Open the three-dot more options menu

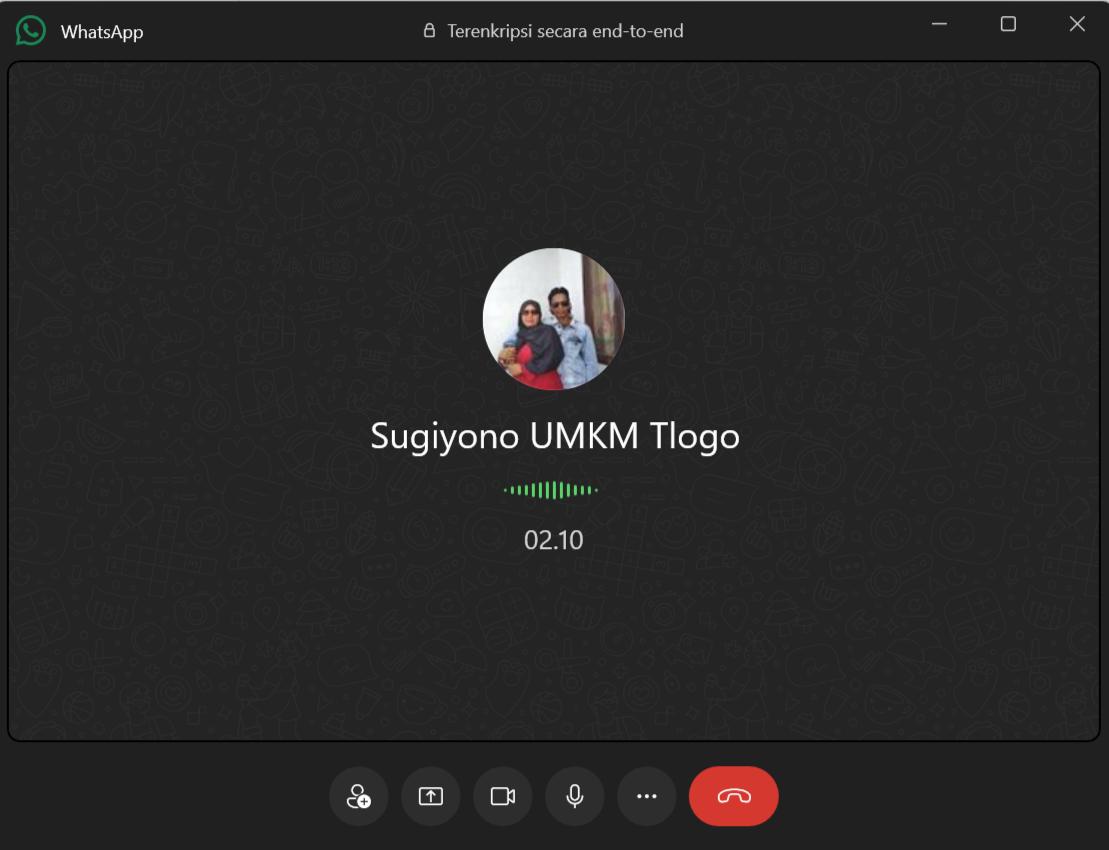[647, 796]
